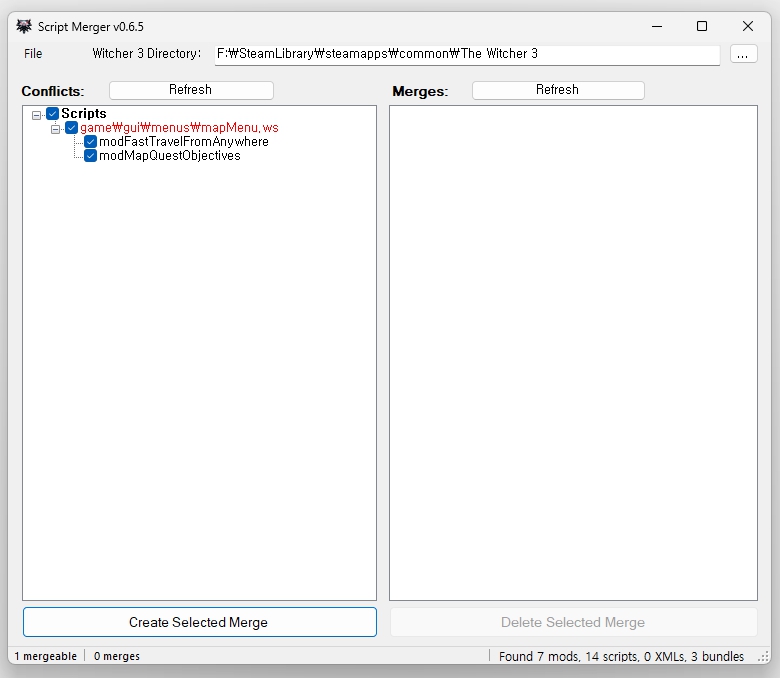Open the File menu
The height and width of the screenshot is (678, 780).
tap(33, 53)
